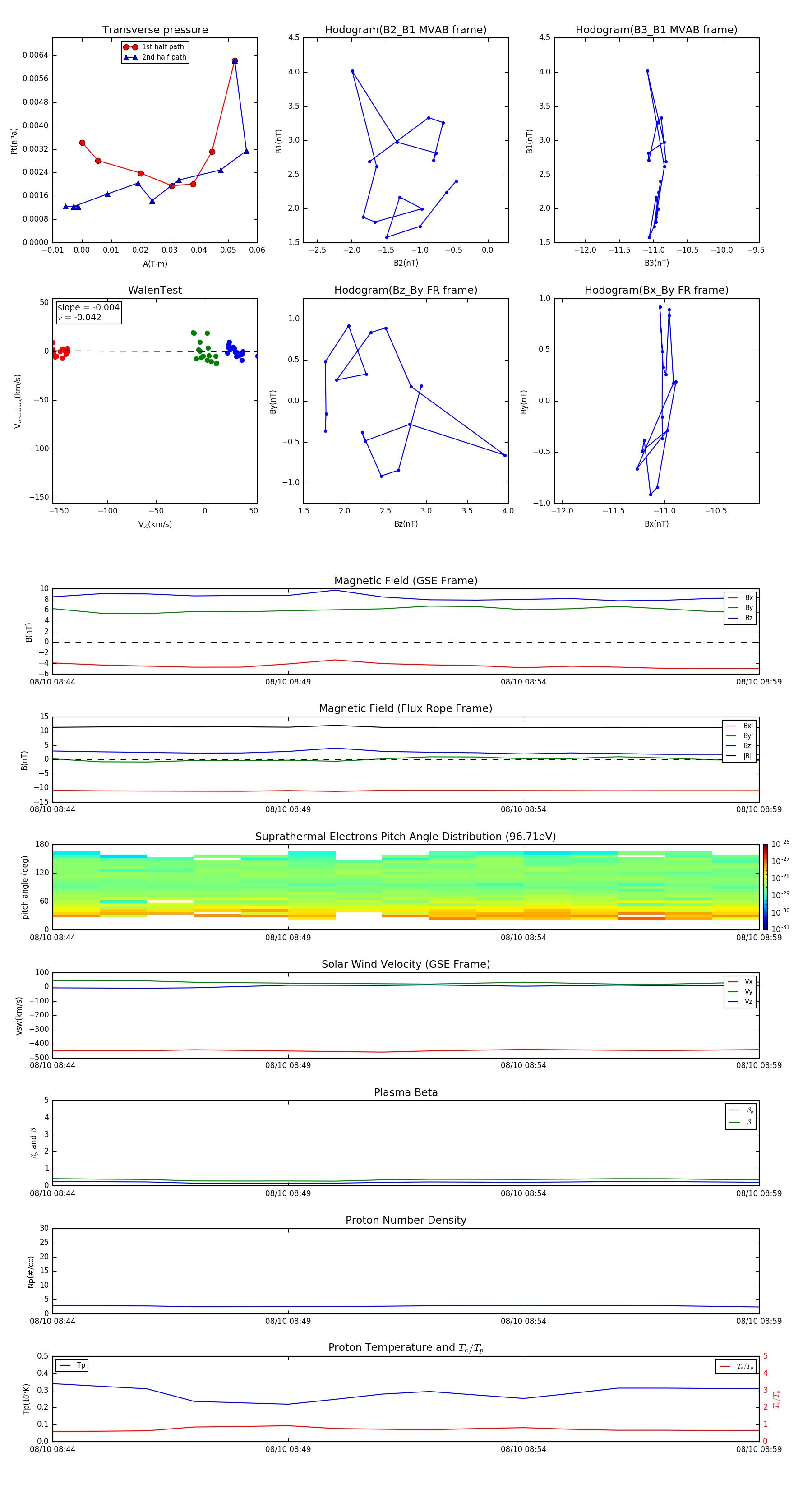The width and height of the screenshot is (812, 1489).
Task: Click the "Hodogram(Bx_By FR frame)" title
Action: coord(656,290)
